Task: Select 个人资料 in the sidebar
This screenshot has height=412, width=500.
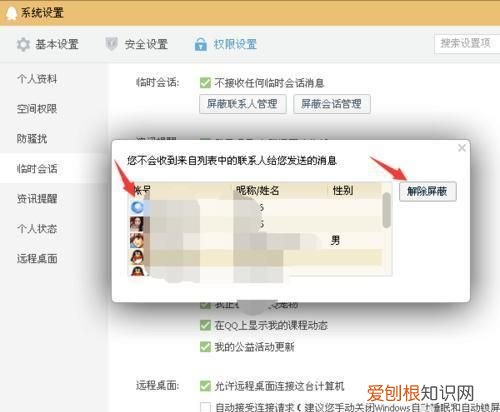Action: (37, 79)
